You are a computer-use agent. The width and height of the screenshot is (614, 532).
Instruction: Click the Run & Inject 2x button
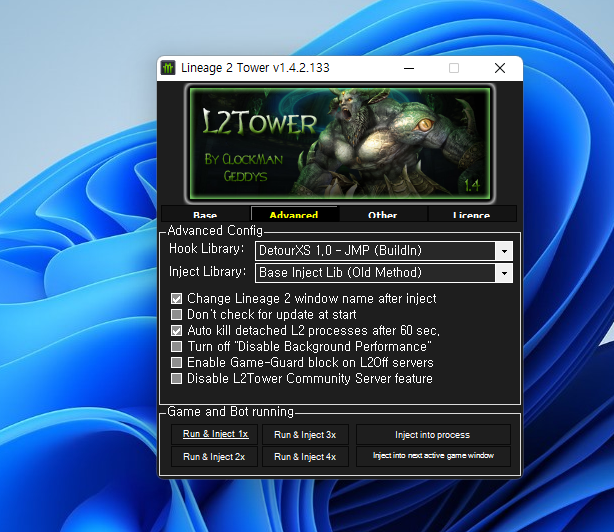point(215,456)
